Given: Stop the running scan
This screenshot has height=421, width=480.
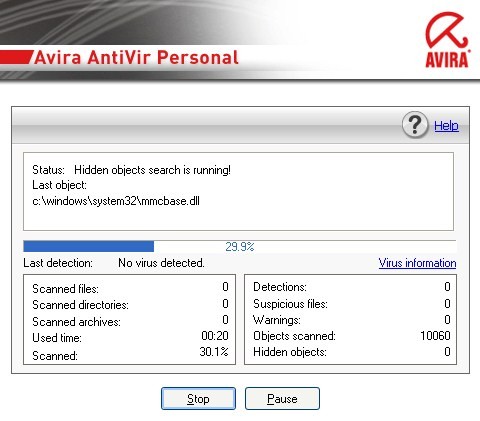Looking at the screenshot, I should [x=198, y=398].
